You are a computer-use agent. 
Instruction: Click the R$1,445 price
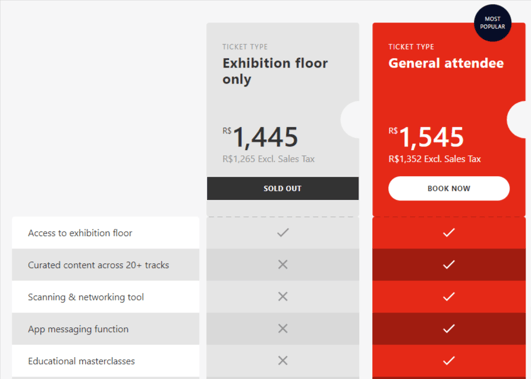pos(260,137)
